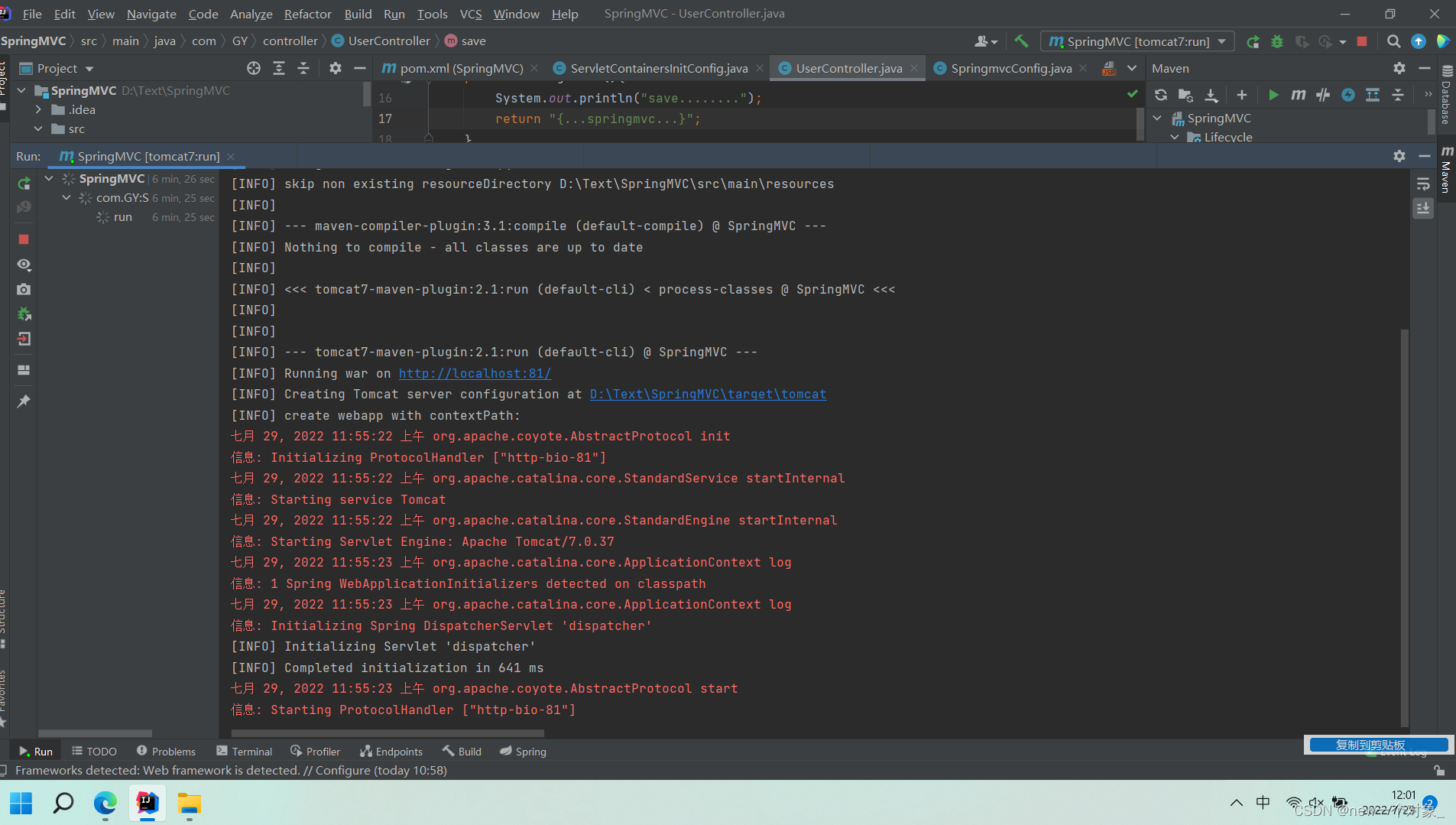The image size is (1456, 825).
Task: Rerun the SpringMVC configuration in main toolbar
Action: click(x=1253, y=41)
